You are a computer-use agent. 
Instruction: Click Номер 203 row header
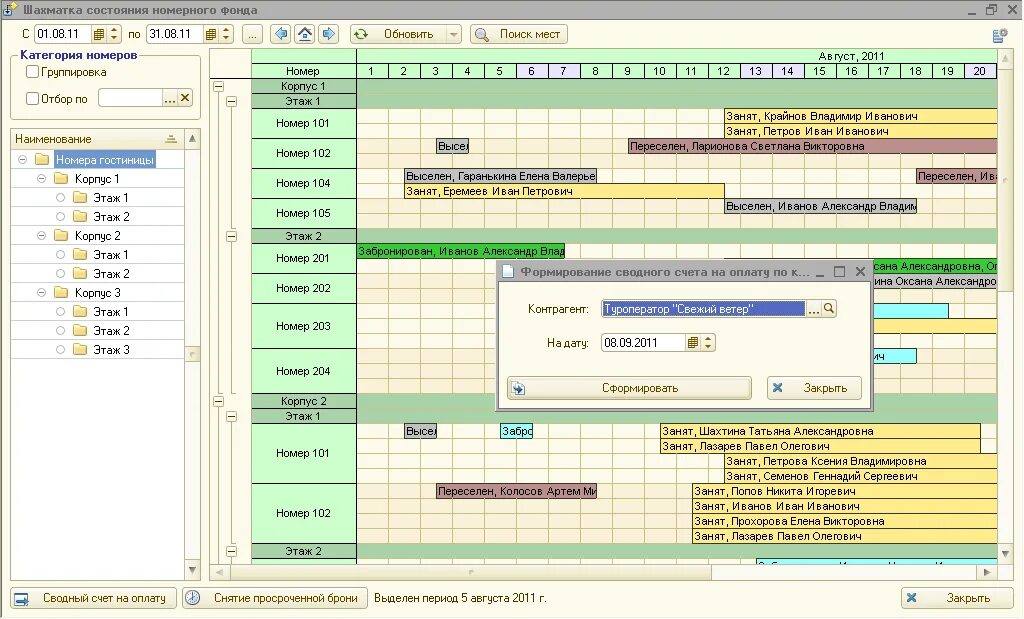[x=304, y=326]
